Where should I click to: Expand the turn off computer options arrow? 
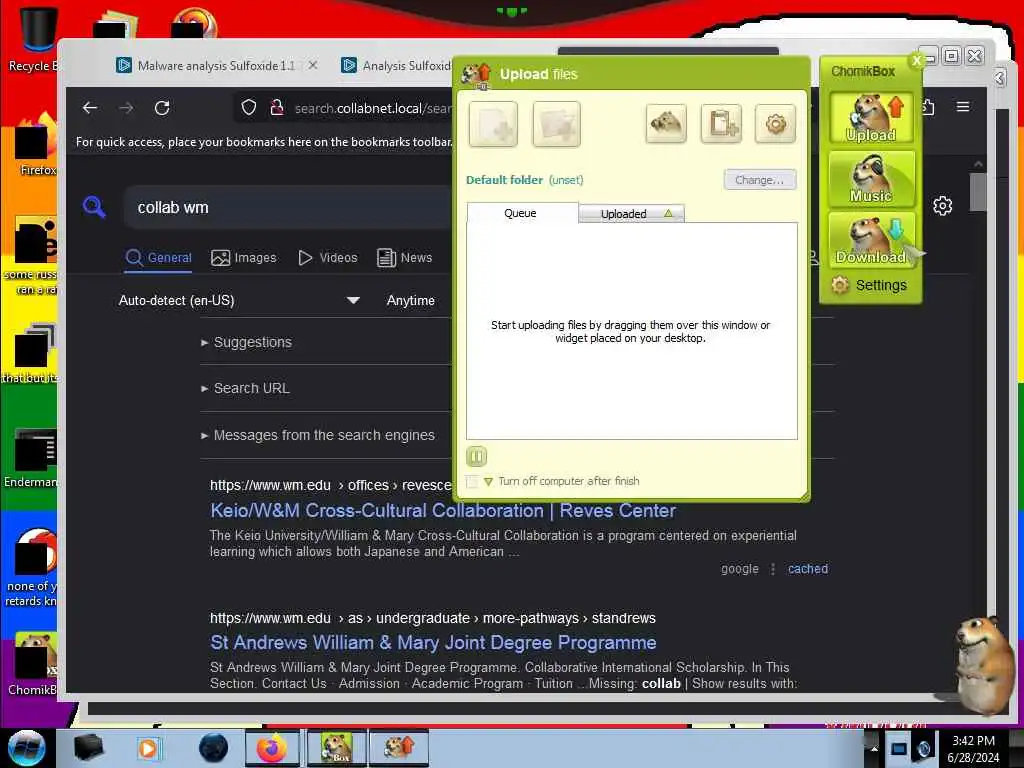click(x=488, y=482)
